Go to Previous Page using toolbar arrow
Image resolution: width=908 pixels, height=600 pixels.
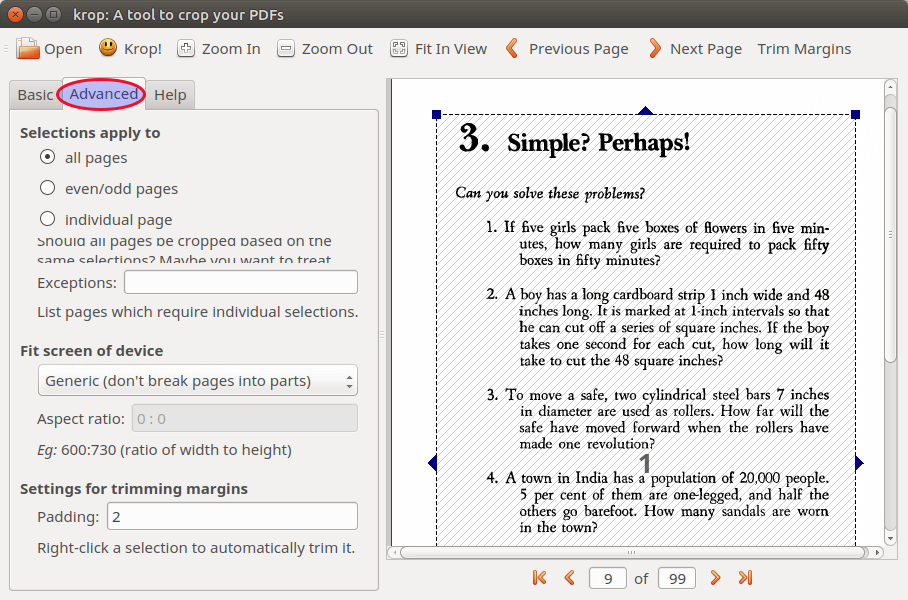tap(512, 48)
